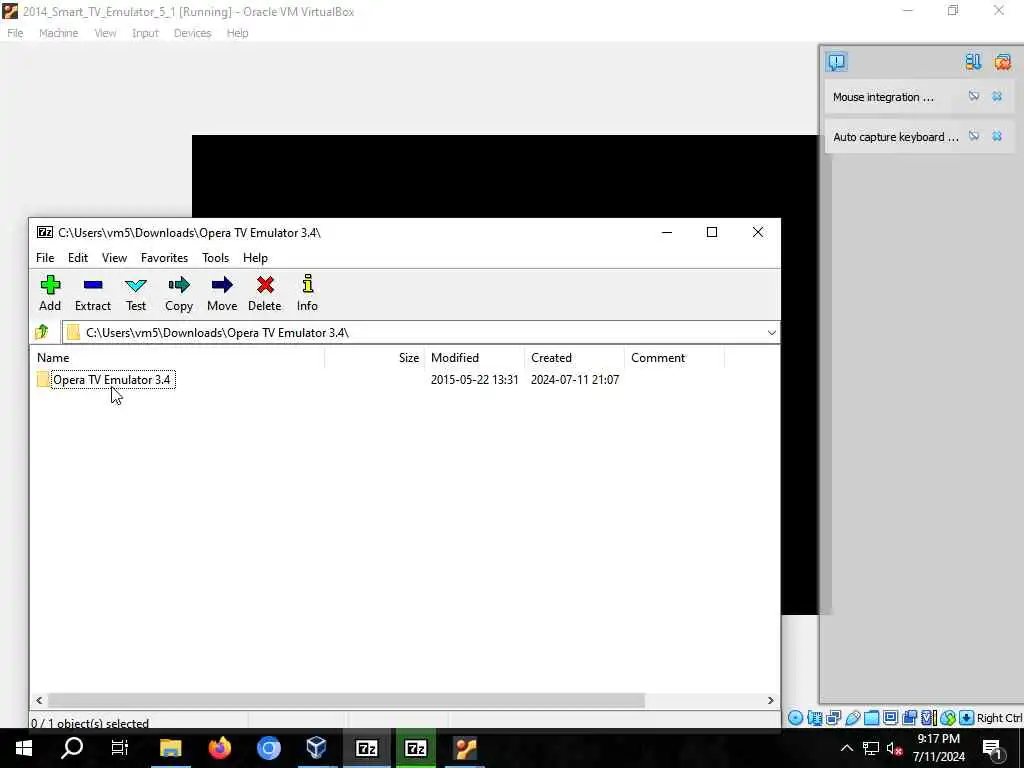
Task: Click the taskbar search magnifier
Action: tap(72, 748)
